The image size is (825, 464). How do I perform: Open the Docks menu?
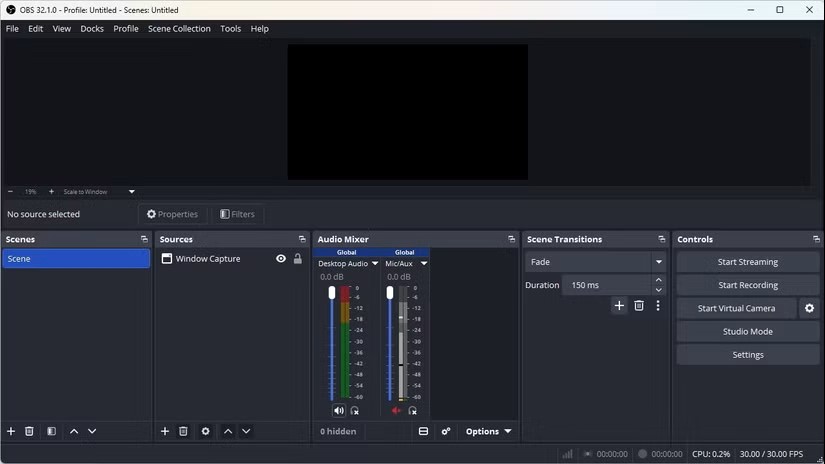point(92,29)
